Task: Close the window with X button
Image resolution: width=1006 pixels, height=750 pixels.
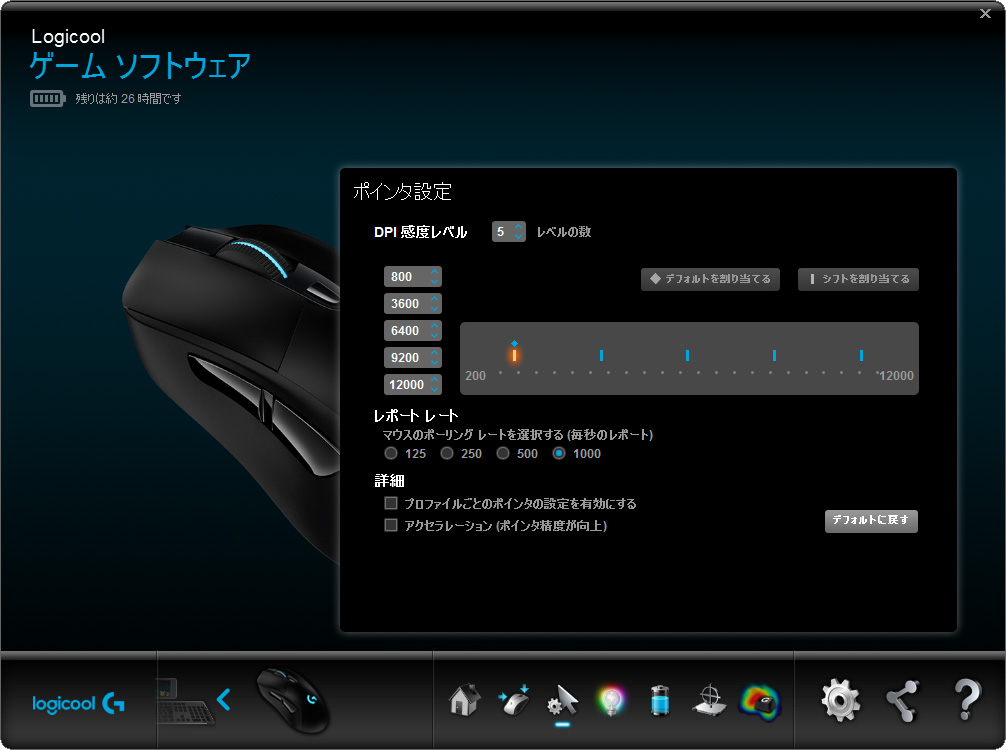Action: point(985,13)
